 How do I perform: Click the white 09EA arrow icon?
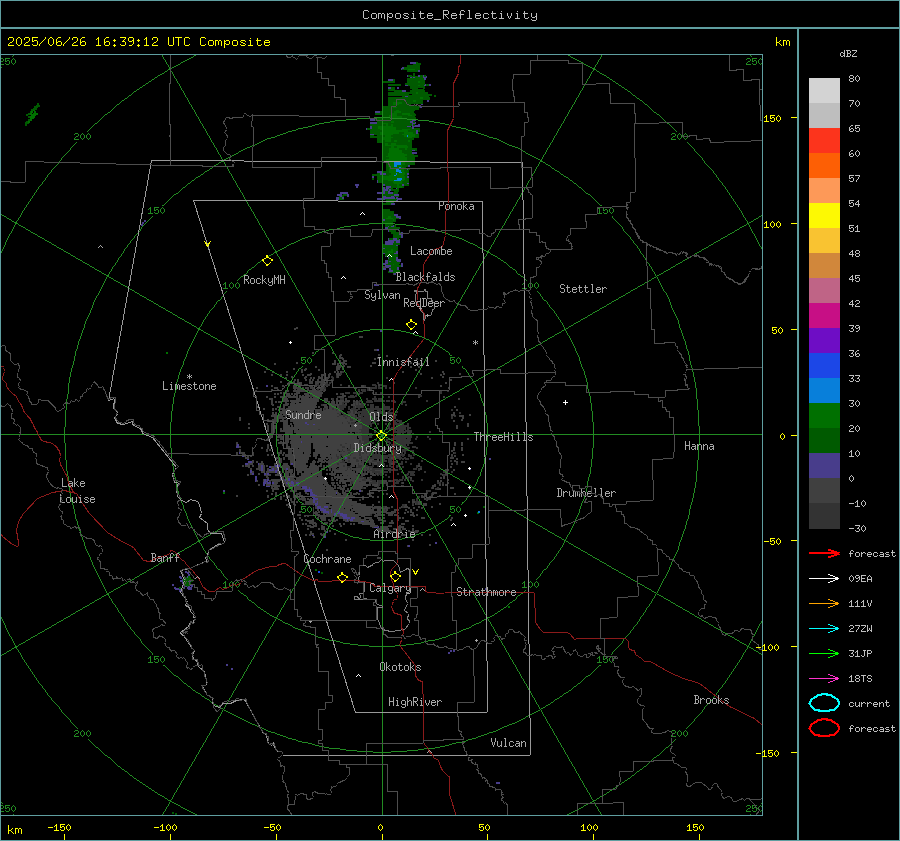[x=824, y=579]
